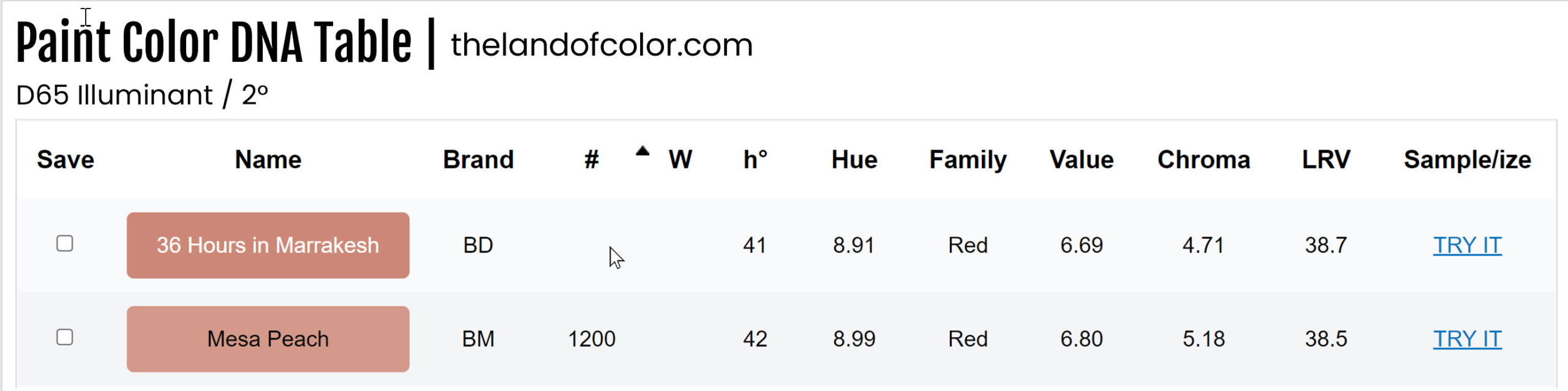Check the box for 36 Hours in Marrakesh
Viewport: 1568px width, 391px height.
tap(65, 244)
